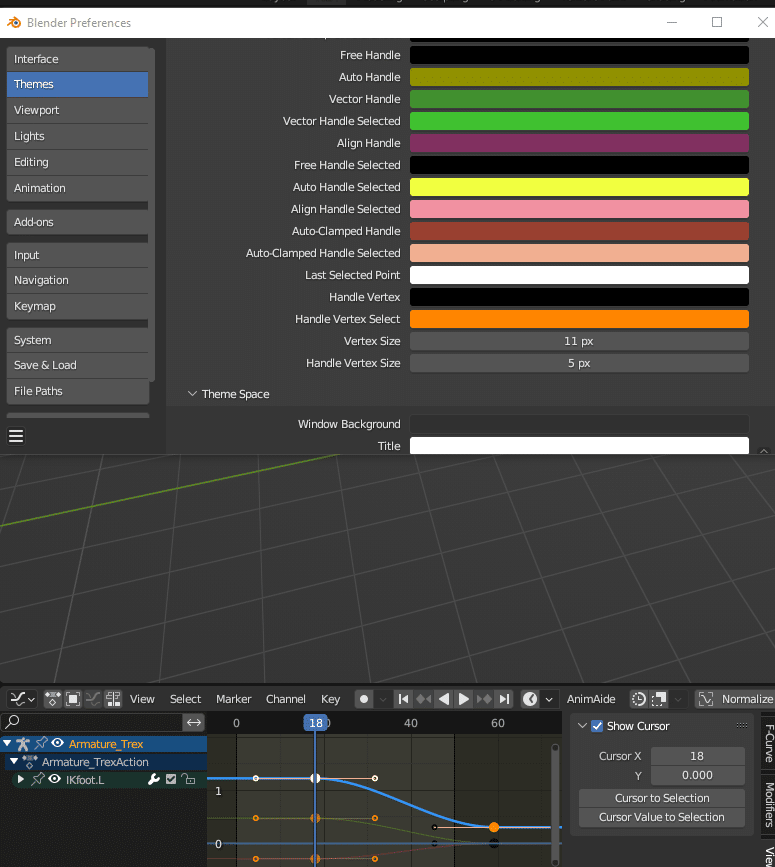The height and width of the screenshot is (867, 775).
Task: Click the invert filter arrows icon
Action: pos(194,722)
